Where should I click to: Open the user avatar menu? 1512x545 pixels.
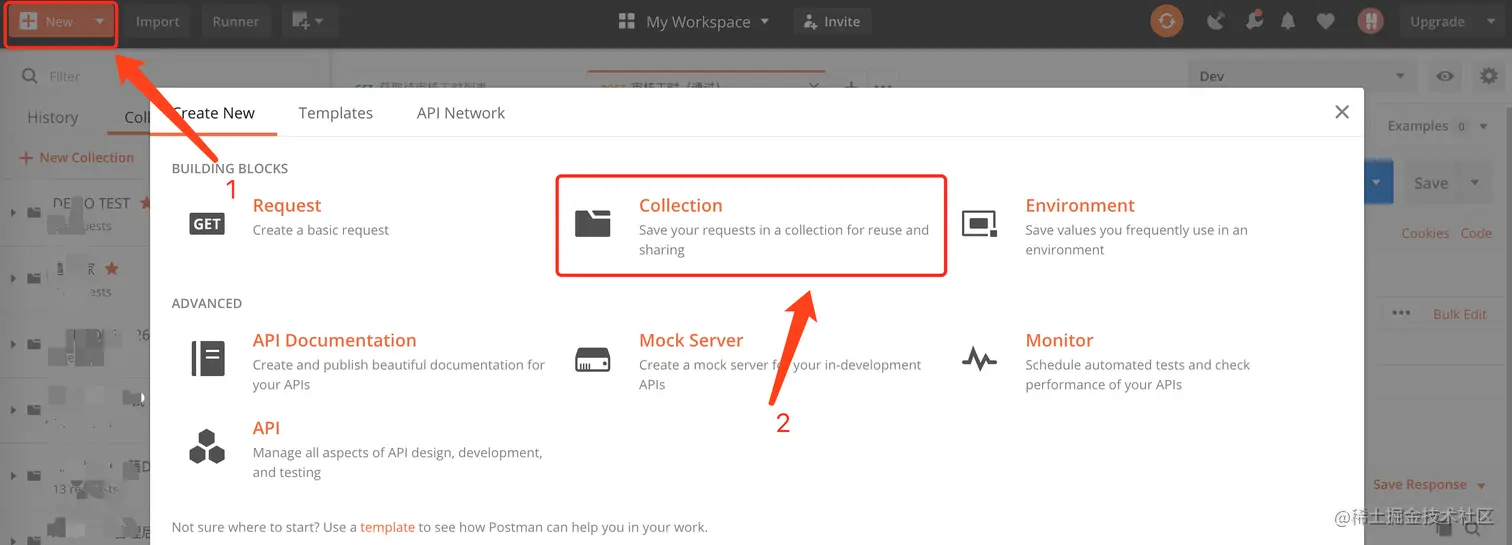coord(1370,21)
